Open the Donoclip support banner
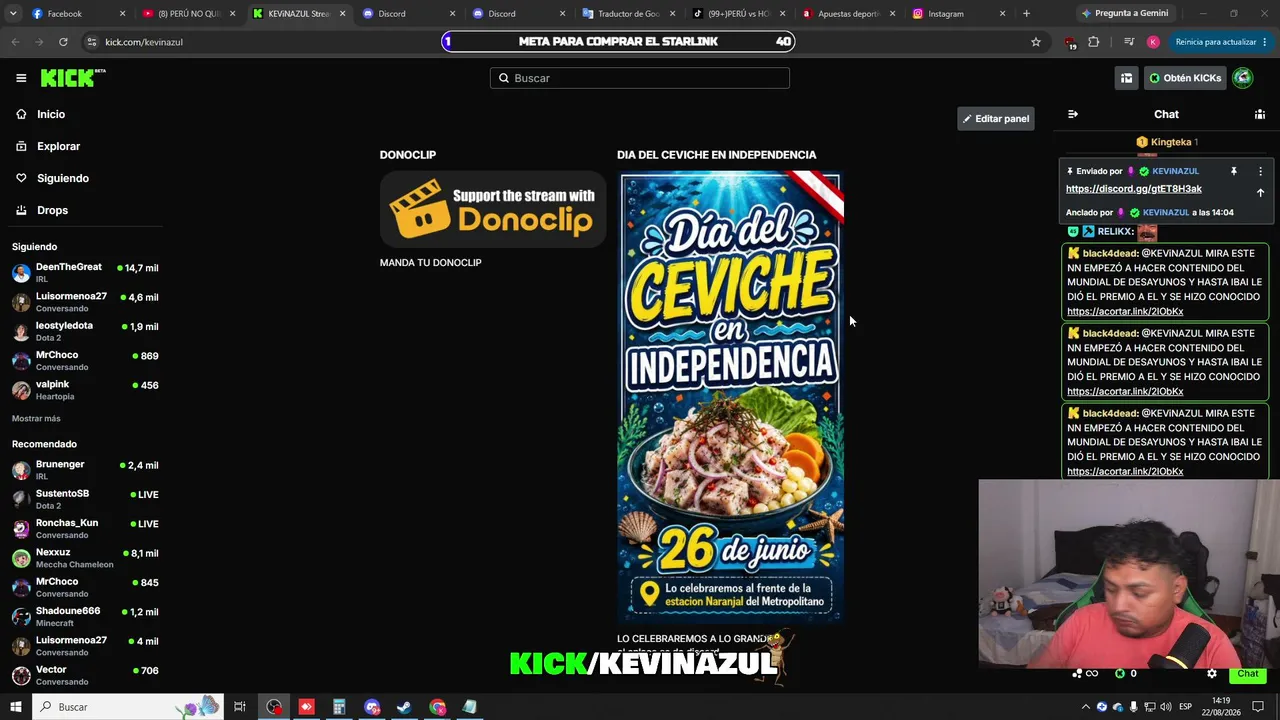Screen dimensions: 1280x720 [x=493, y=209]
